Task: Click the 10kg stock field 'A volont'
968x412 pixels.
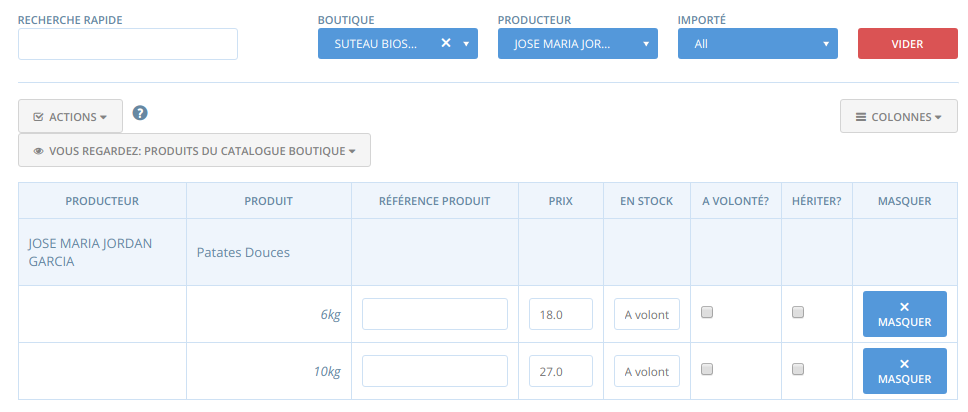Action: pyautogui.click(x=646, y=371)
